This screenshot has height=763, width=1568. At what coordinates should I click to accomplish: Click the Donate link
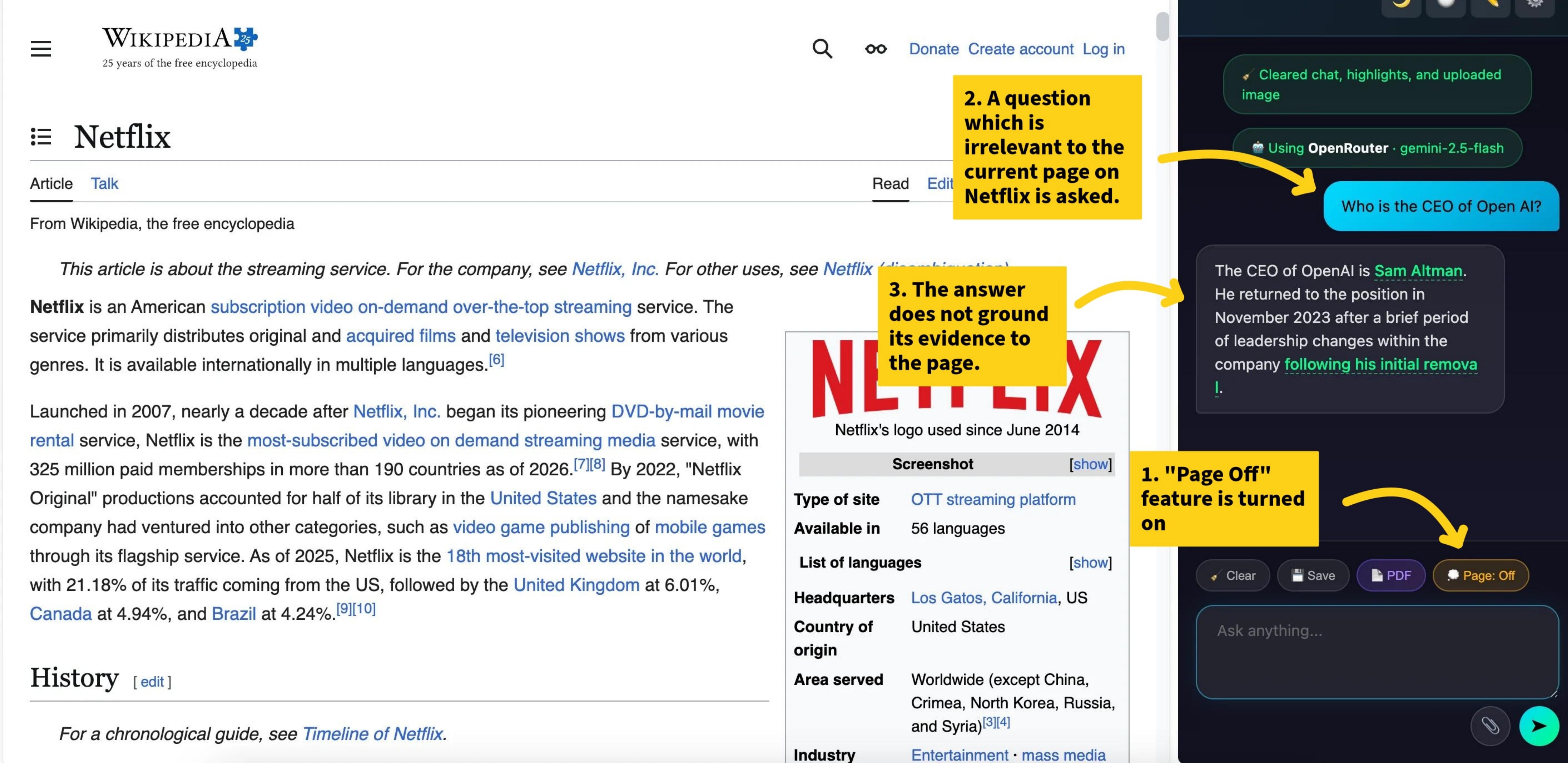[x=934, y=49]
